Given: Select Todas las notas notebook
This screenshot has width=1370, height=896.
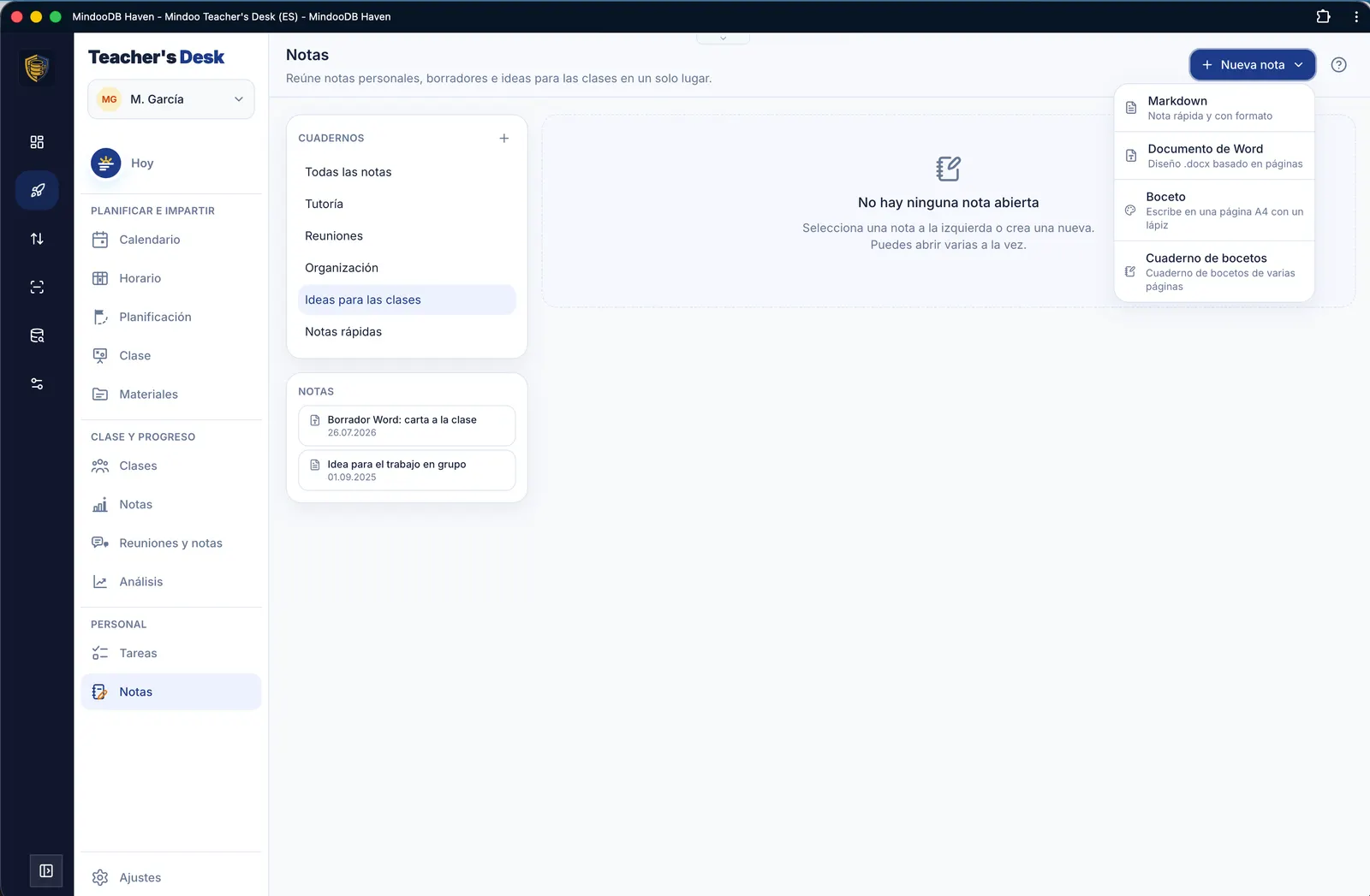Looking at the screenshot, I should 407,172.
